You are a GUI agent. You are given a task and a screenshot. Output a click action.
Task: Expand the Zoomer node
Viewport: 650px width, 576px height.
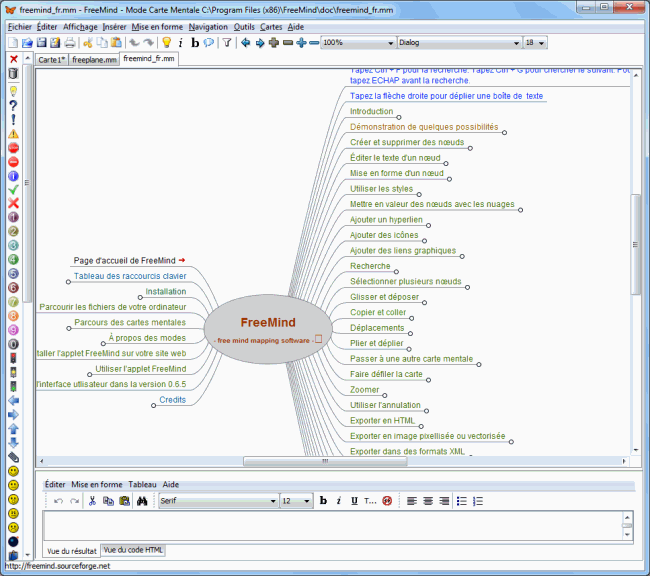[385, 396]
